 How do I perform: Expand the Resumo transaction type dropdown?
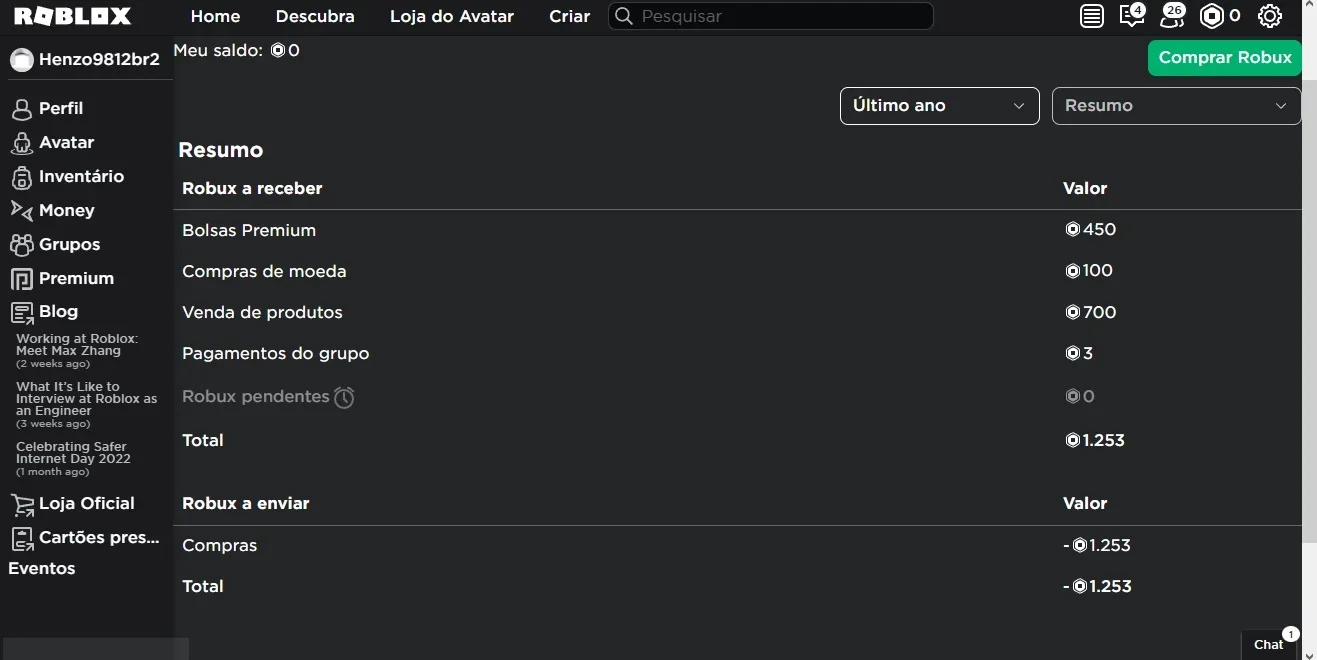pyautogui.click(x=1176, y=106)
